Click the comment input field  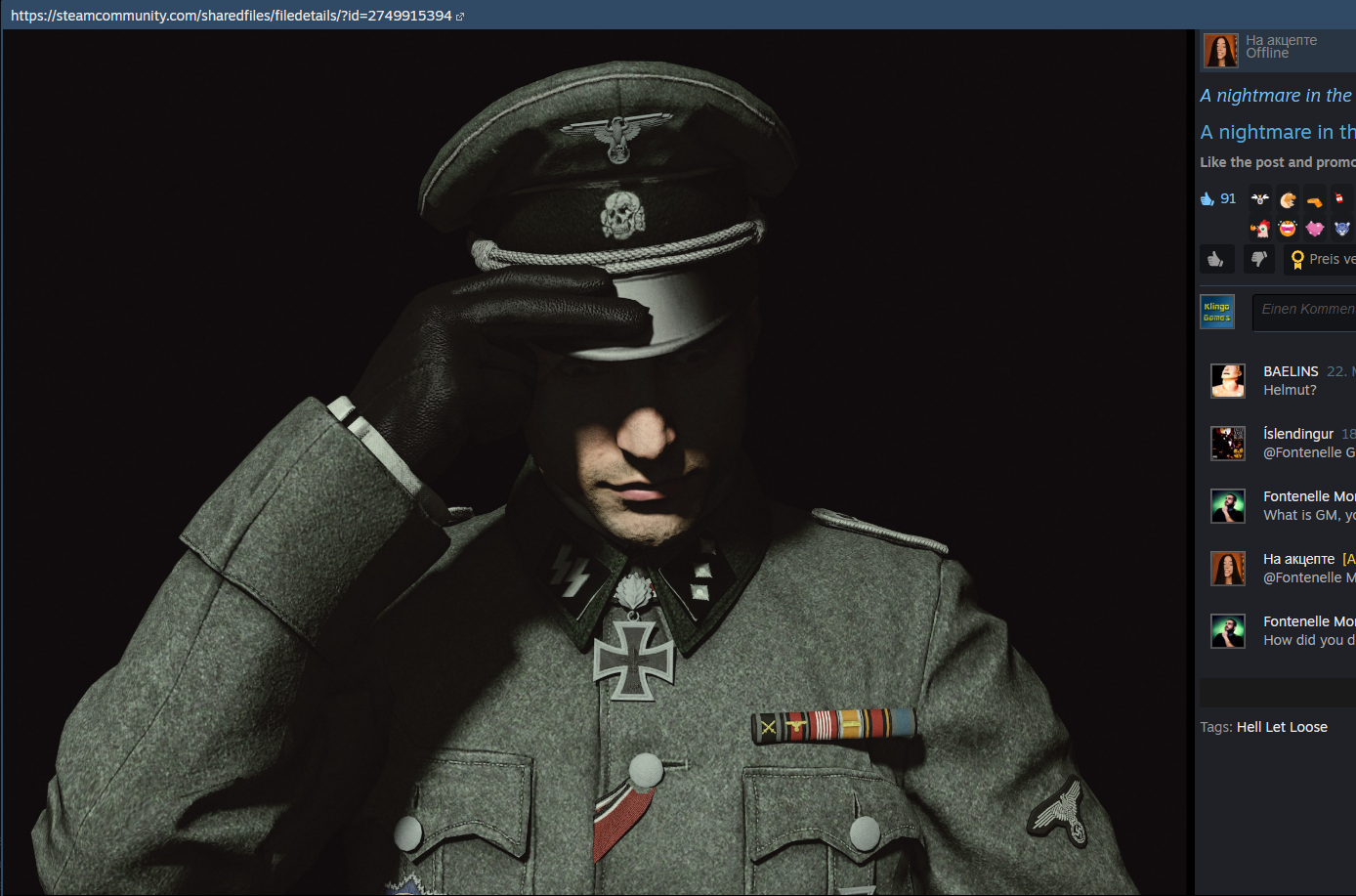(x=1305, y=310)
